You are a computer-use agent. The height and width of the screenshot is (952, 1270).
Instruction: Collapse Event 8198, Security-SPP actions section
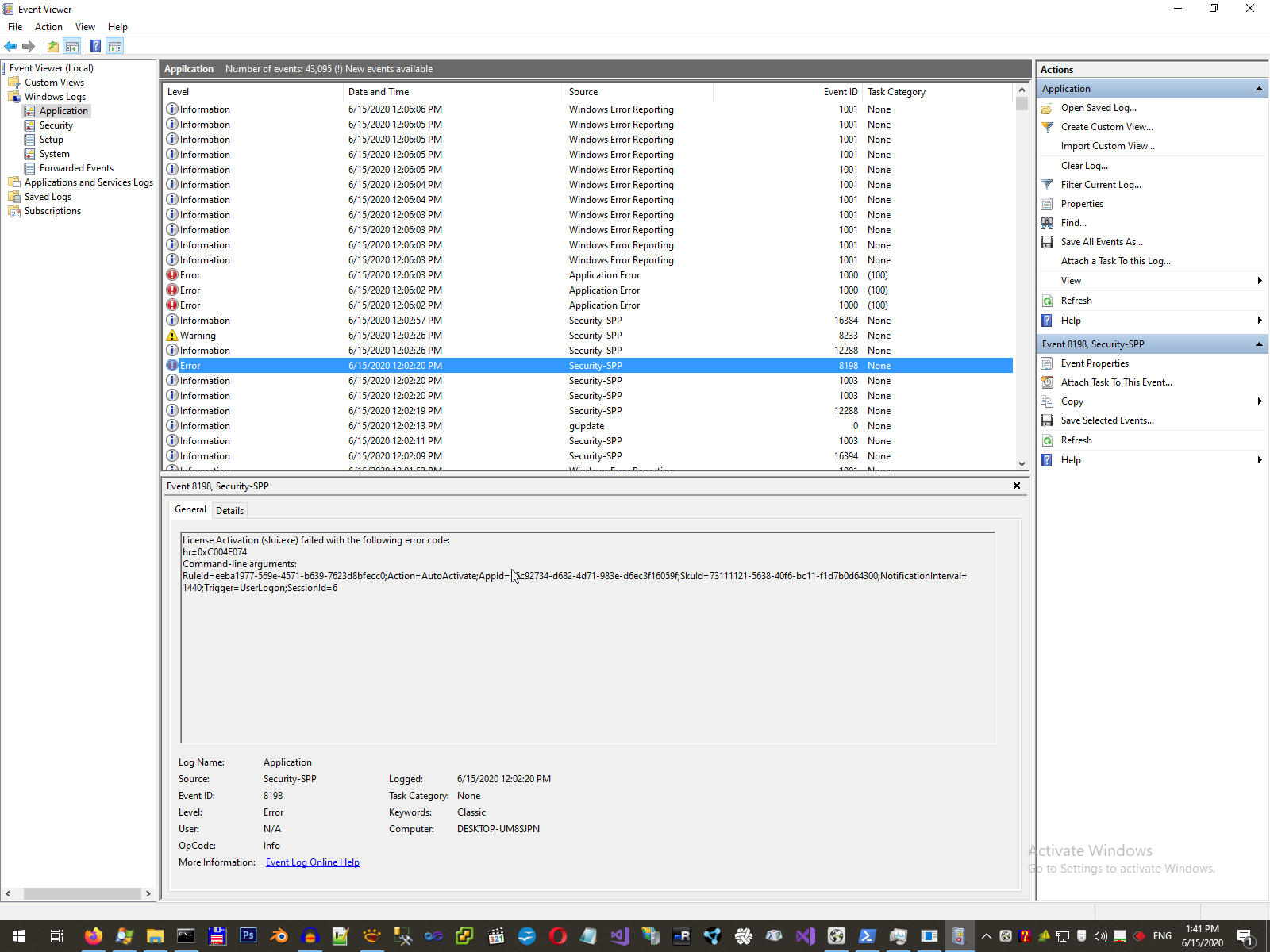[x=1259, y=344]
